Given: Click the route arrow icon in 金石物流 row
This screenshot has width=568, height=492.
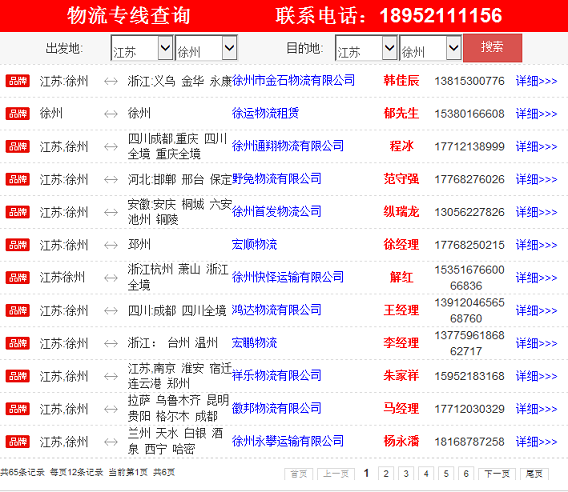Looking at the screenshot, I should pos(110,81).
